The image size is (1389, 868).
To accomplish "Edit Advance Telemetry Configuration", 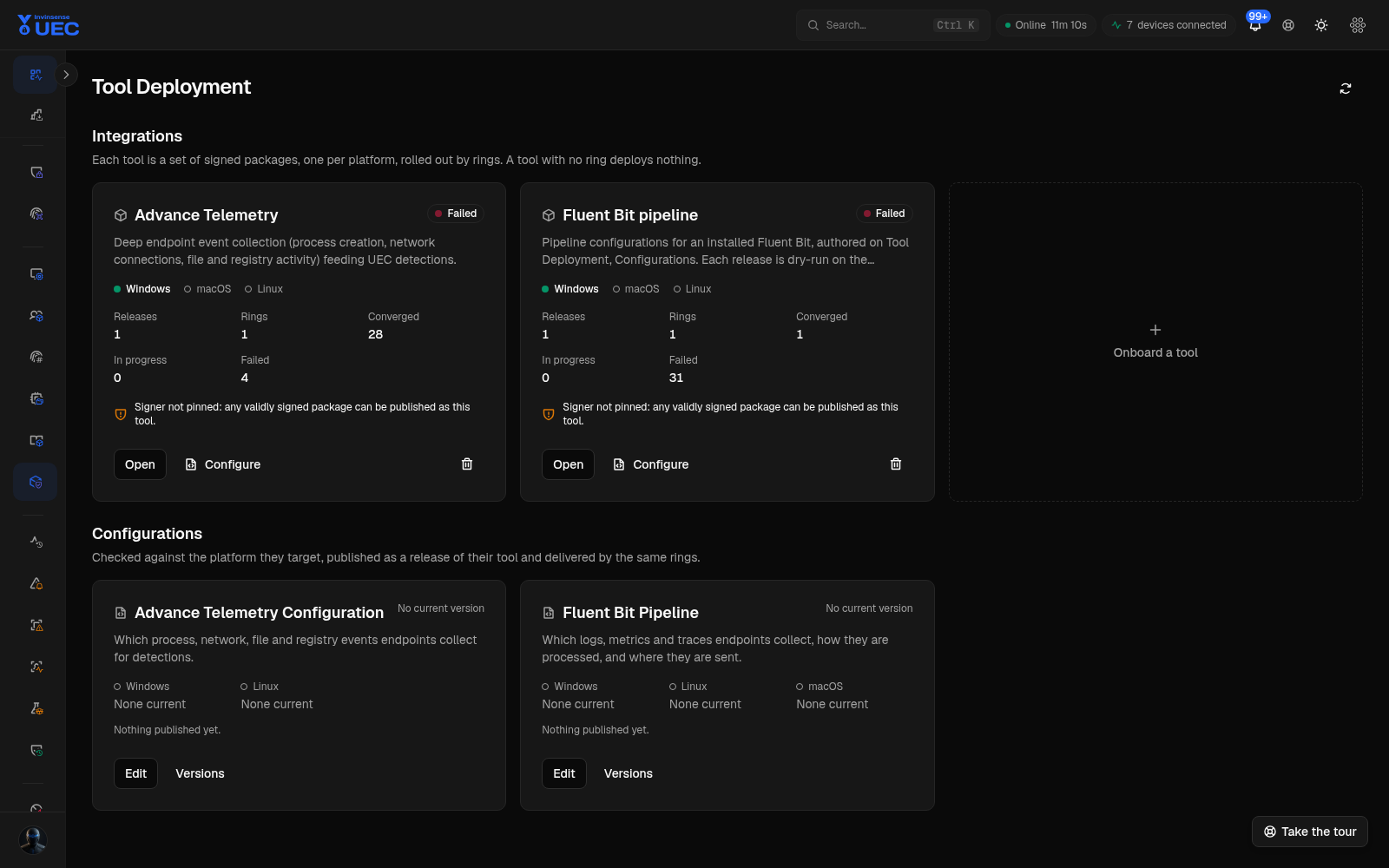I will [x=135, y=773].
